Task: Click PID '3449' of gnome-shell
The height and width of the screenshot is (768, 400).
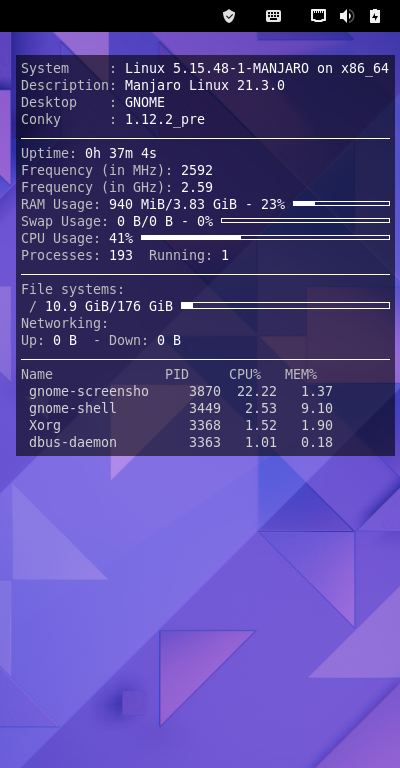Action: coord(205,408)
